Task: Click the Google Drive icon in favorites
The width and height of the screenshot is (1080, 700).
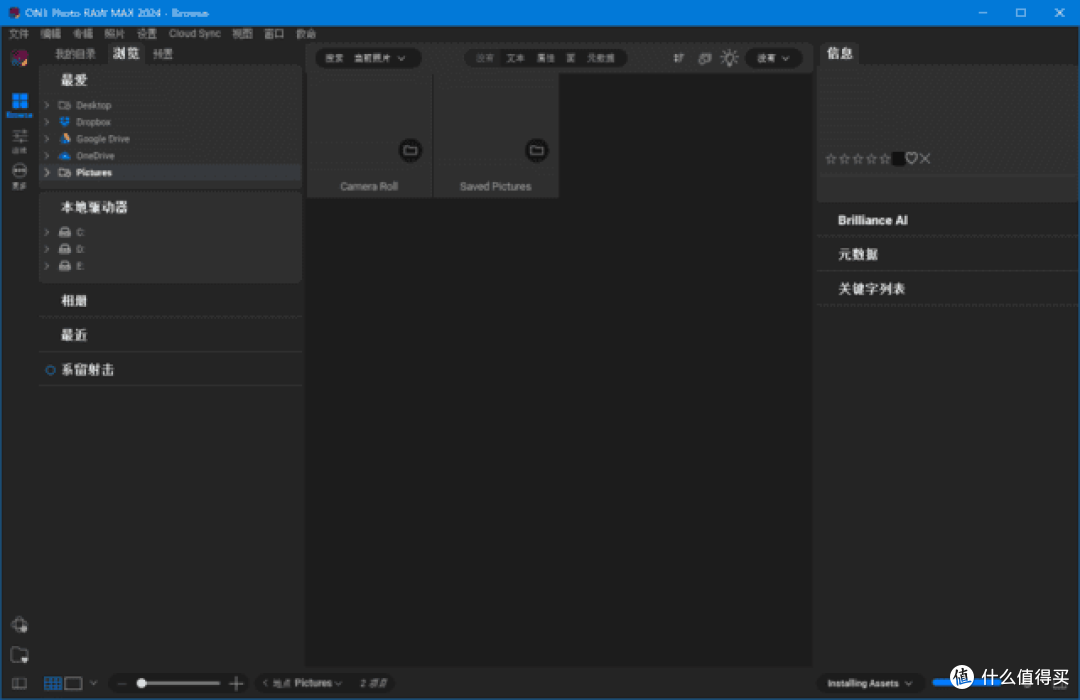Action: tap(65, 138)
